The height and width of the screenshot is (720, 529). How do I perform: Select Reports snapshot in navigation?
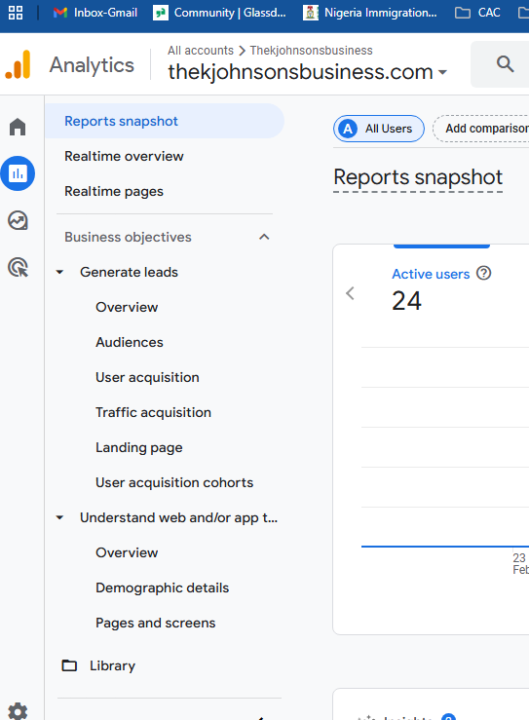tap(164, 121)
